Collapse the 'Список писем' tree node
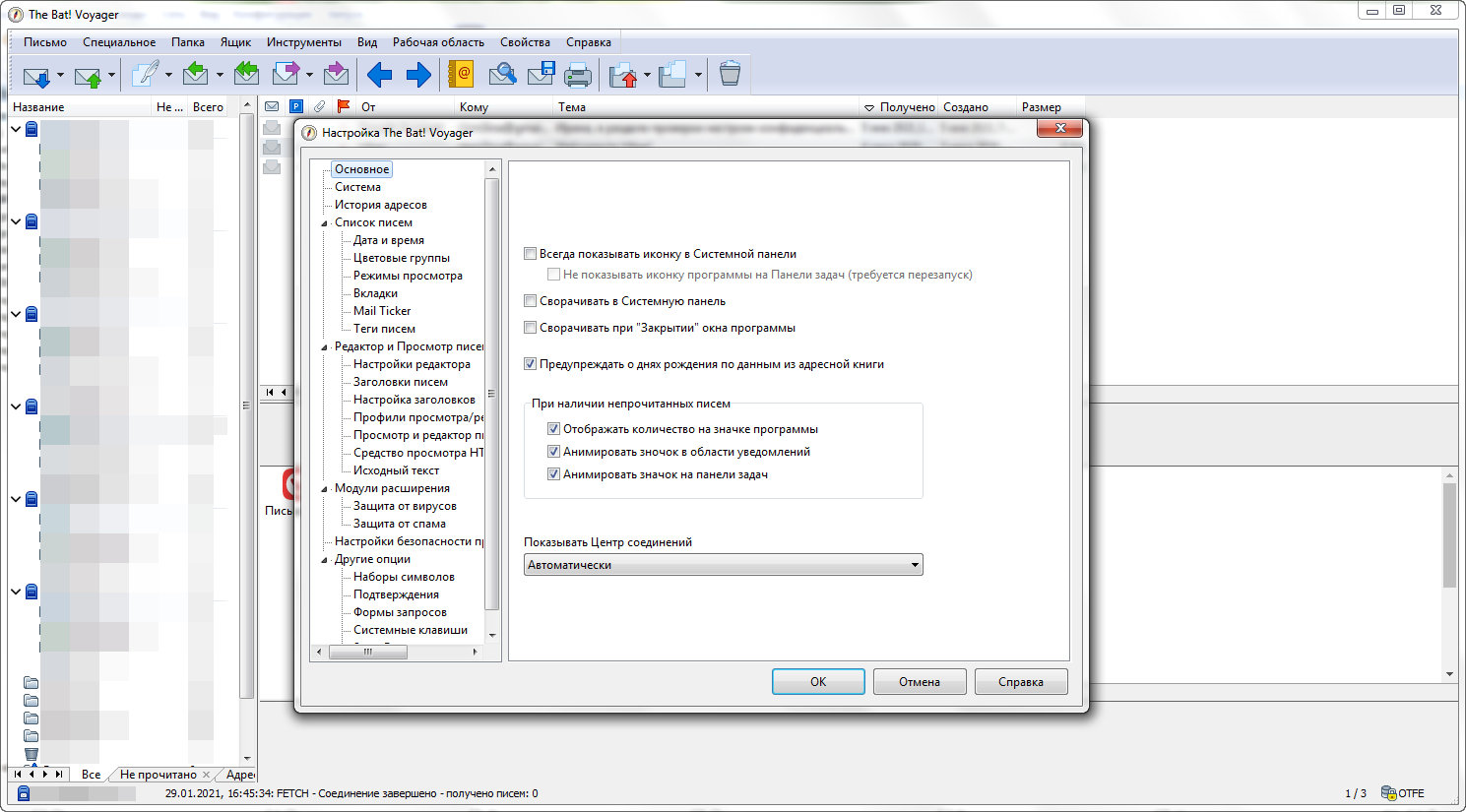The image size is (1466, 812). click(325, 223)
